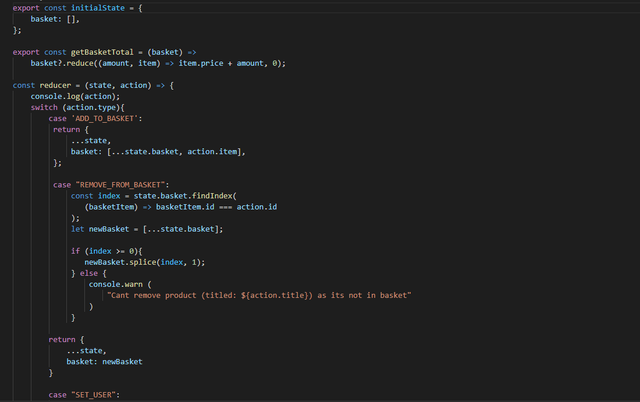Click 'action.id' text
The image size is (640, 402).
[x=257, y=207]
